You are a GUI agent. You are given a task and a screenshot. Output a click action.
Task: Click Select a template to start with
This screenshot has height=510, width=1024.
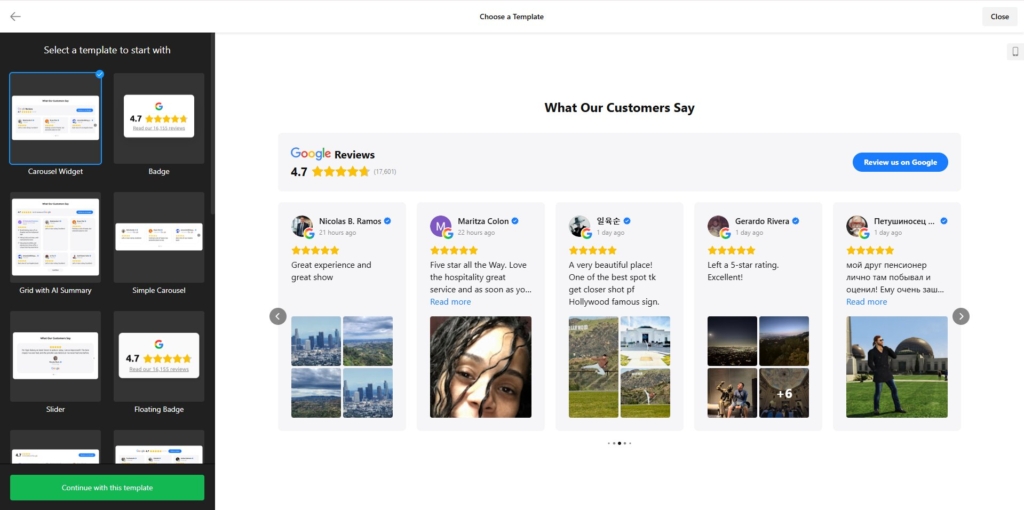click(x=107, y=50)
